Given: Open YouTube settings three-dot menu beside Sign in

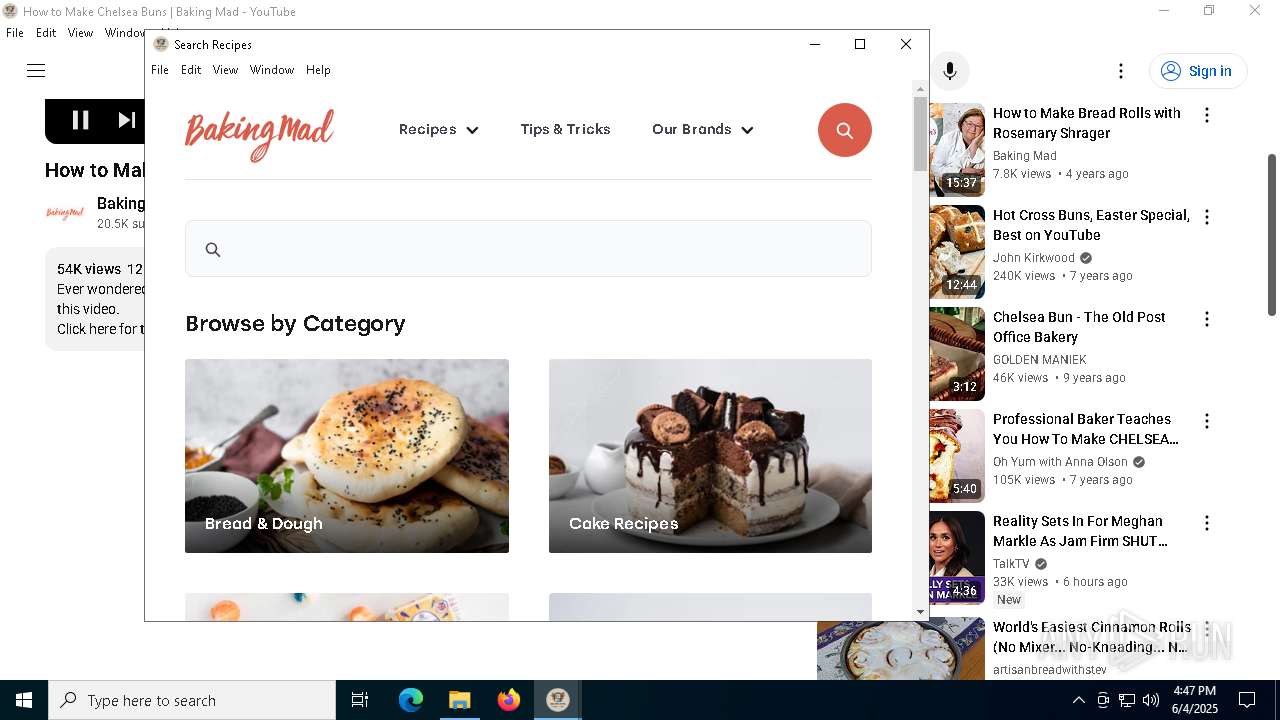Looking at the screenshot, I should point(1121,71).
